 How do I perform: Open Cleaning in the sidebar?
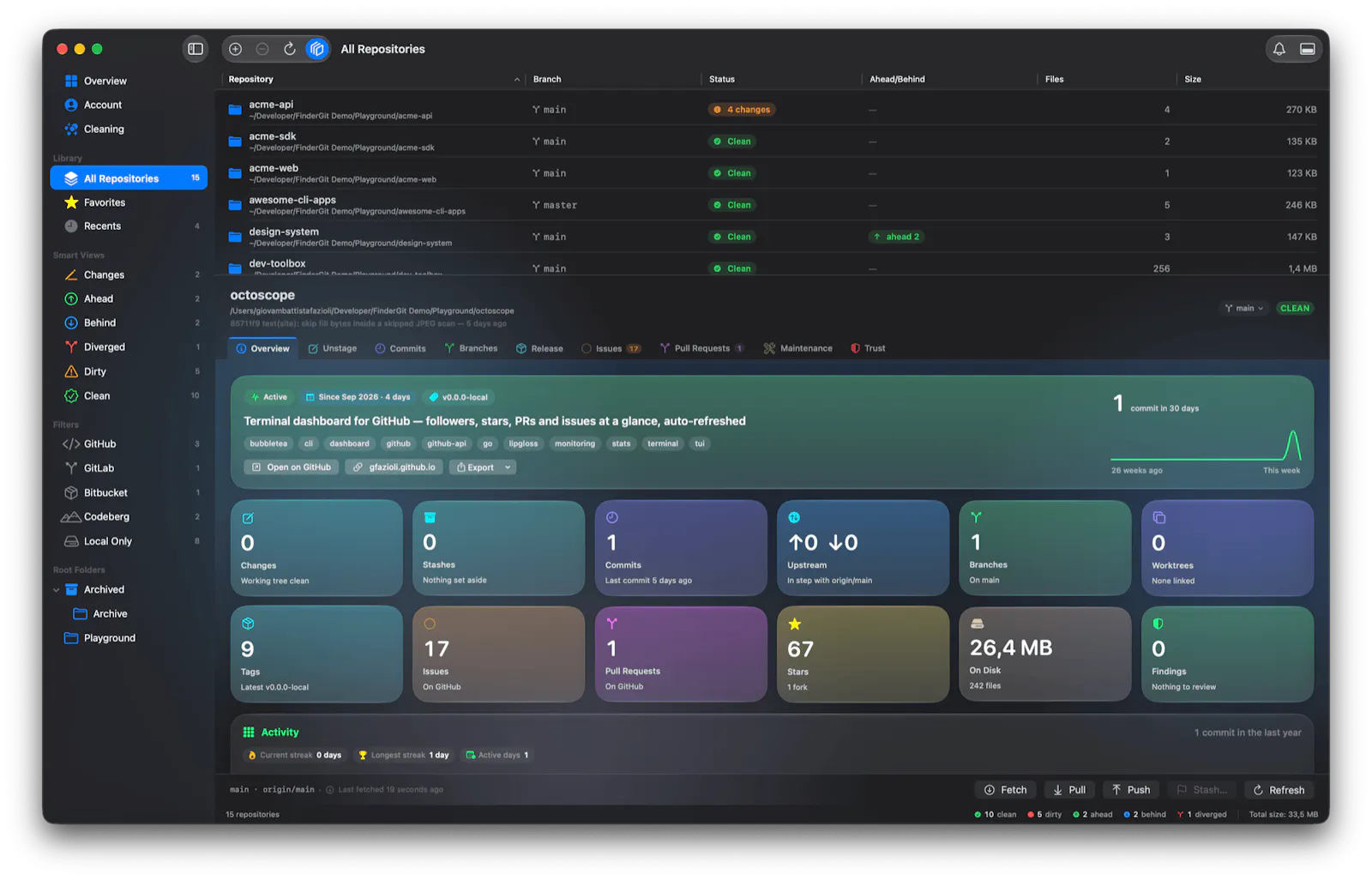[x=129, y=129]
